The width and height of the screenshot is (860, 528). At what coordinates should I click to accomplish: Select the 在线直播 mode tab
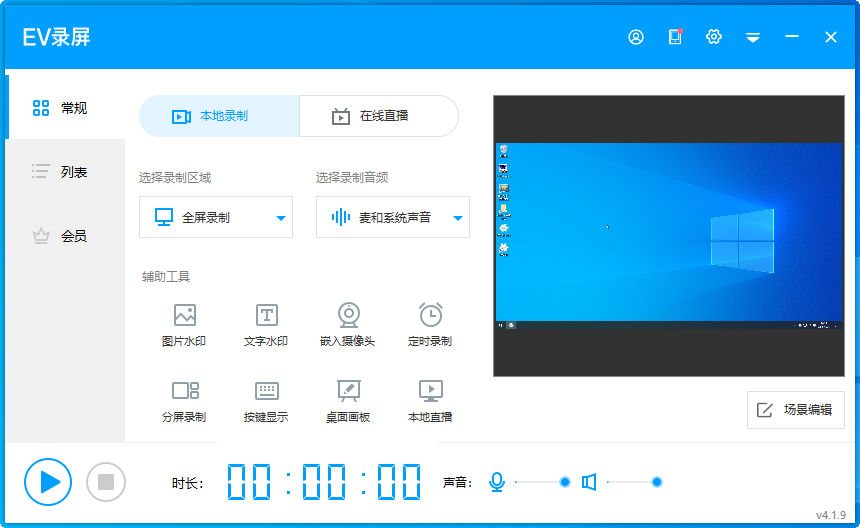coord(379,116)
